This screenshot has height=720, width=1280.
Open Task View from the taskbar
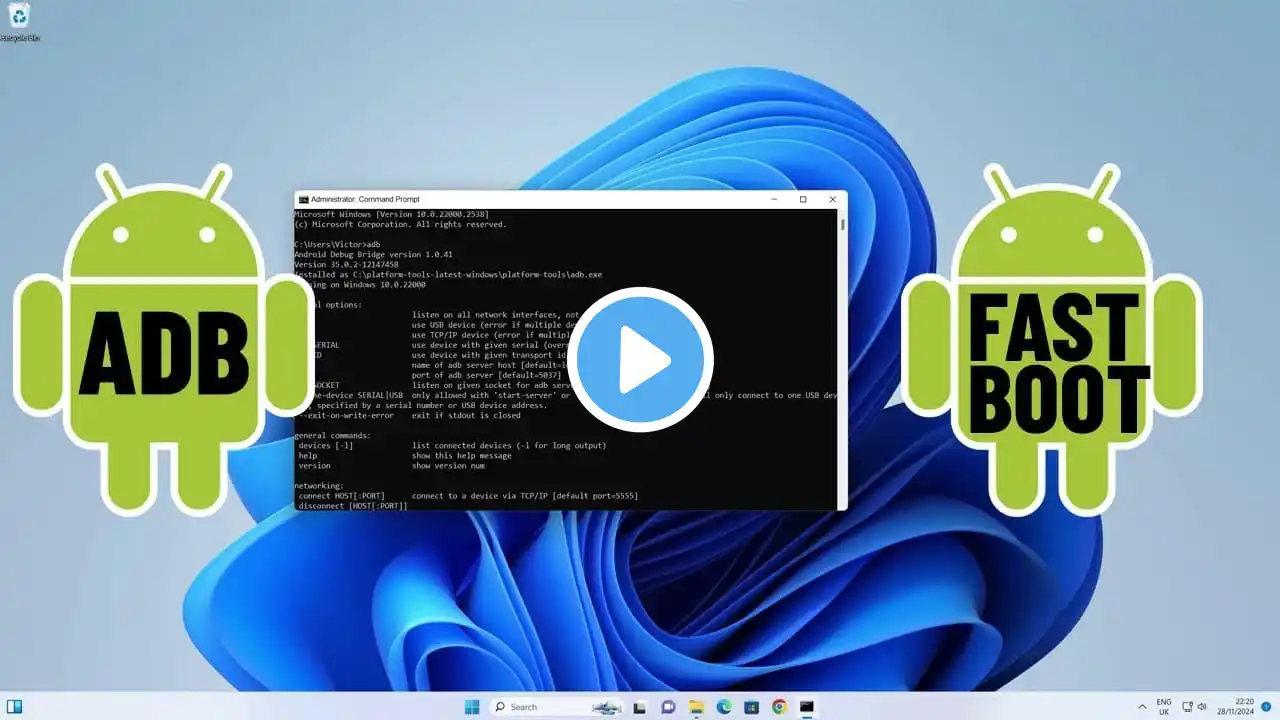tap(639, 707)
